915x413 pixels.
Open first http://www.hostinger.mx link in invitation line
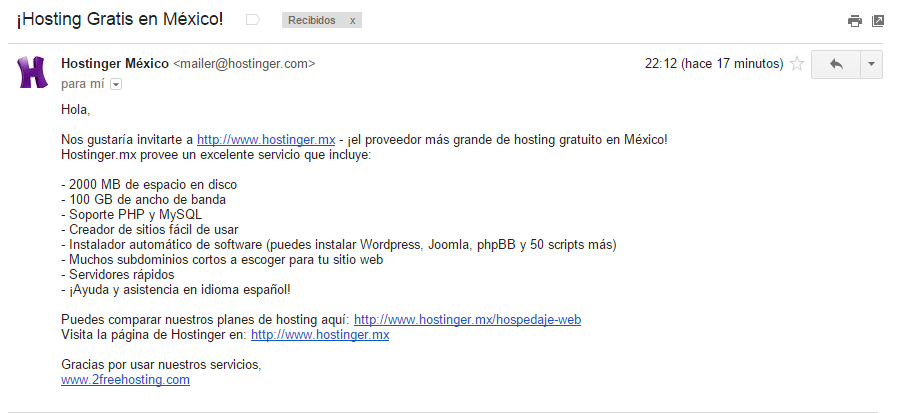coord(266,140)
